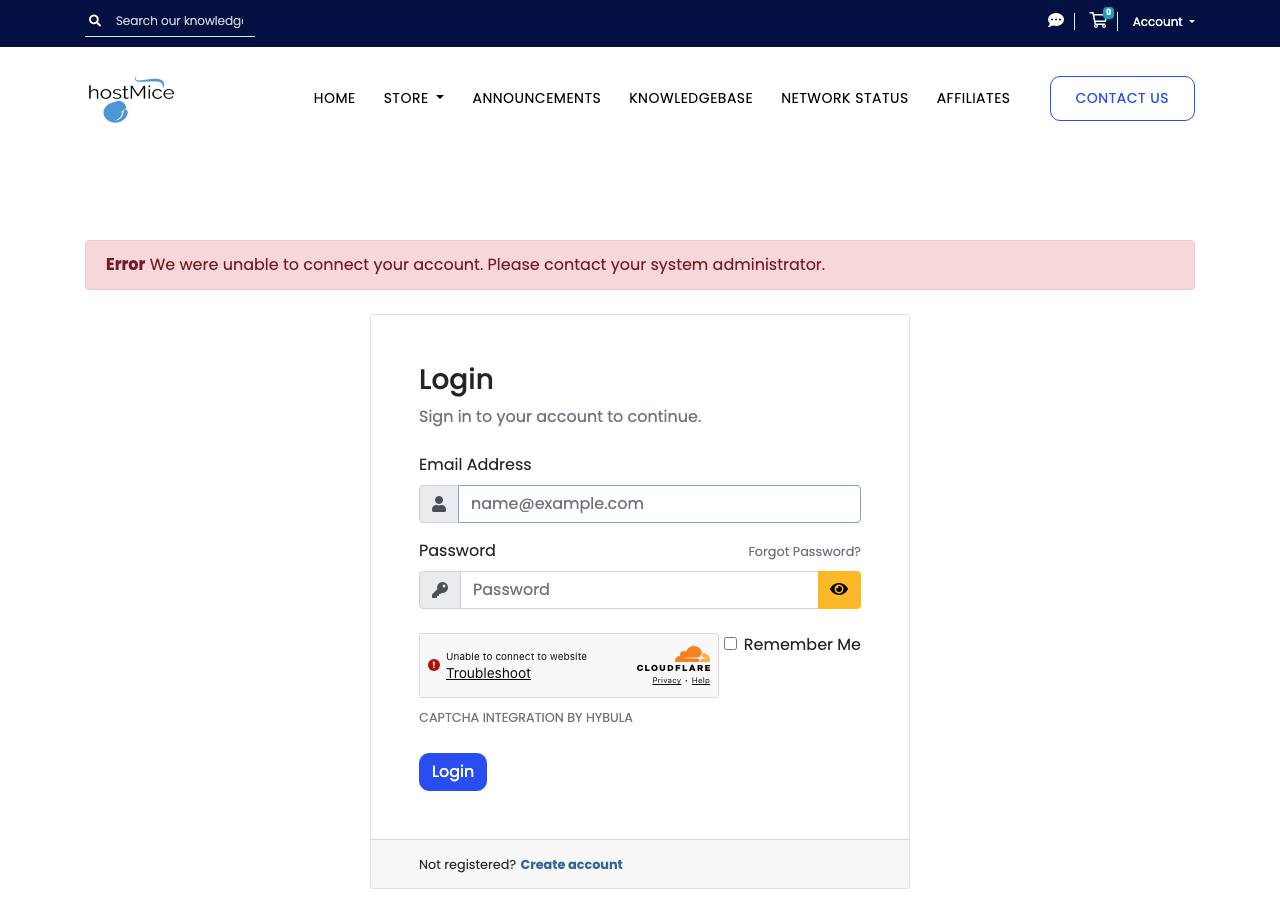Click the Forgot Password link
The image size is (1280, 900).
point(804,551)
